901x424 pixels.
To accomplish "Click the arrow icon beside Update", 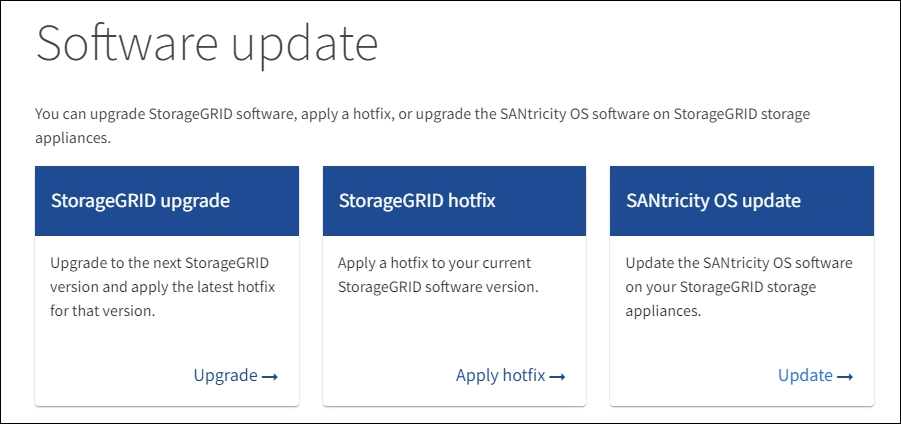I will pyautogui.click(x=845, y=377).
